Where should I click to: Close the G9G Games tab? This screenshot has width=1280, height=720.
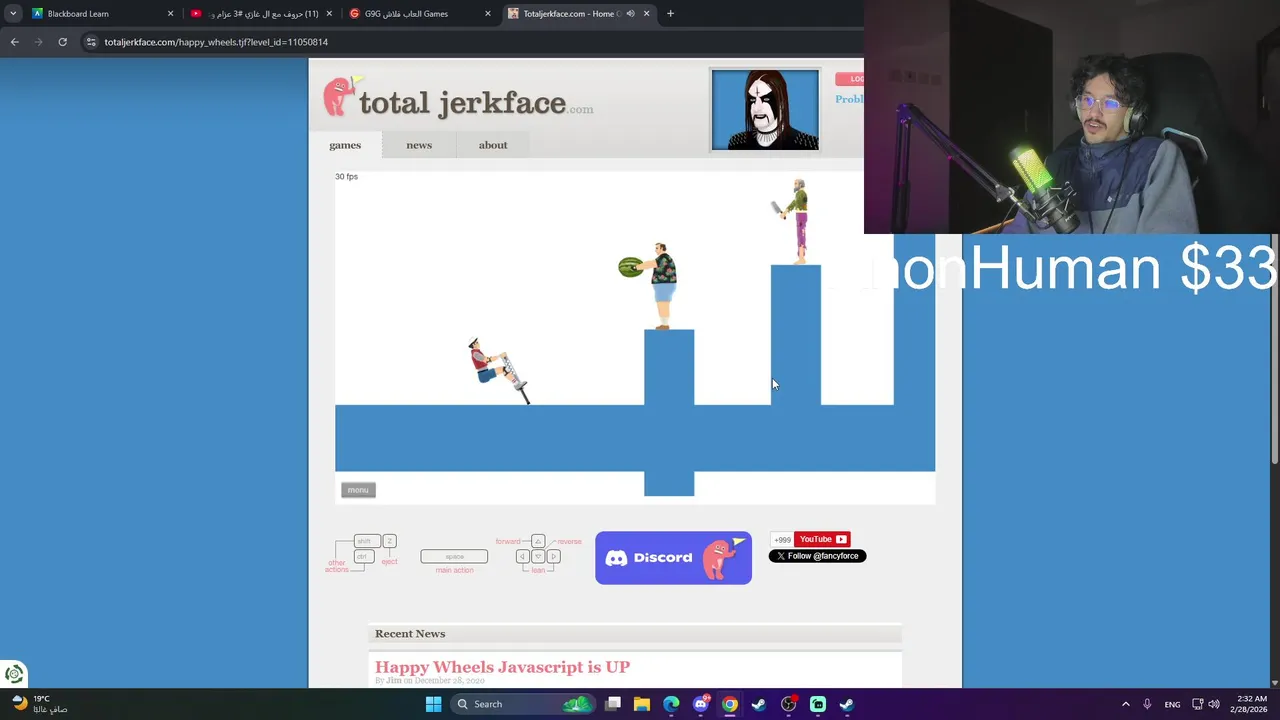click(x=488, y=14)
